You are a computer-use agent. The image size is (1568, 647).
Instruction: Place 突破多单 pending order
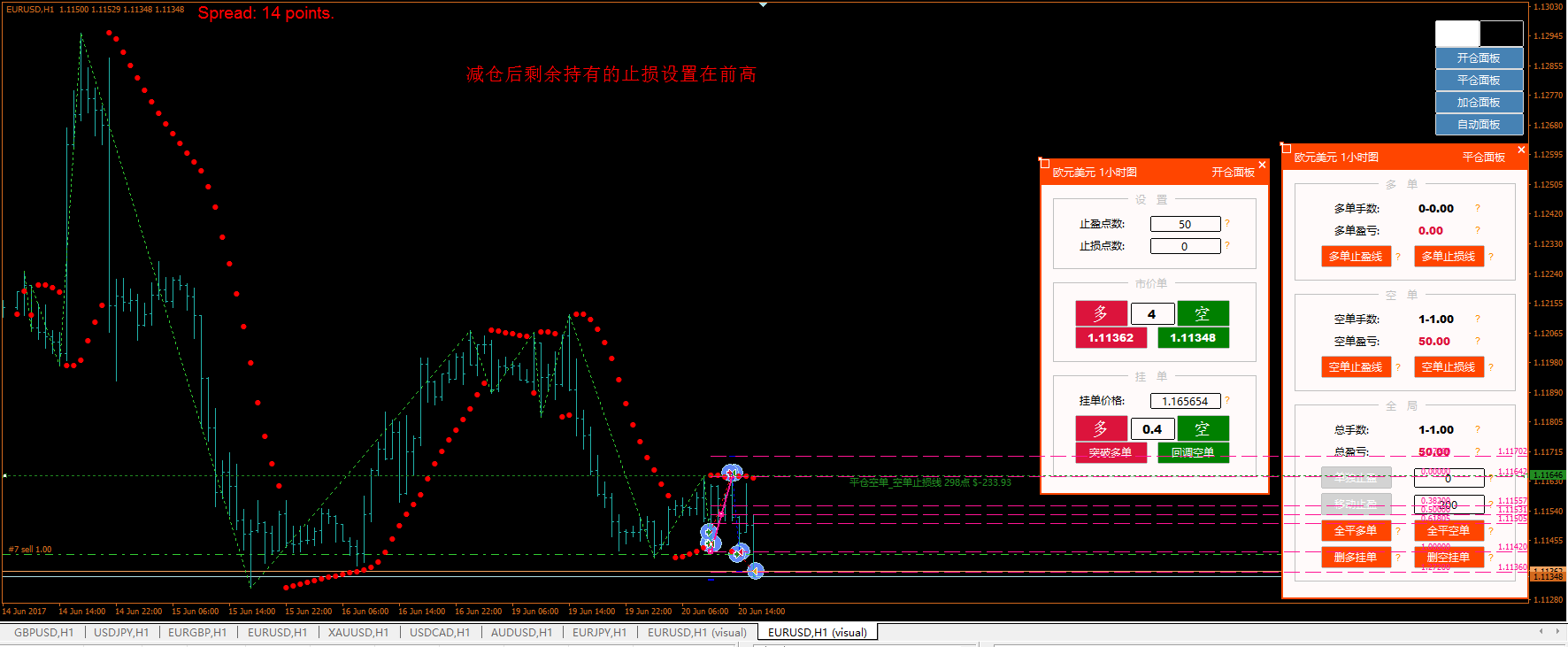tap(1111, 452)
